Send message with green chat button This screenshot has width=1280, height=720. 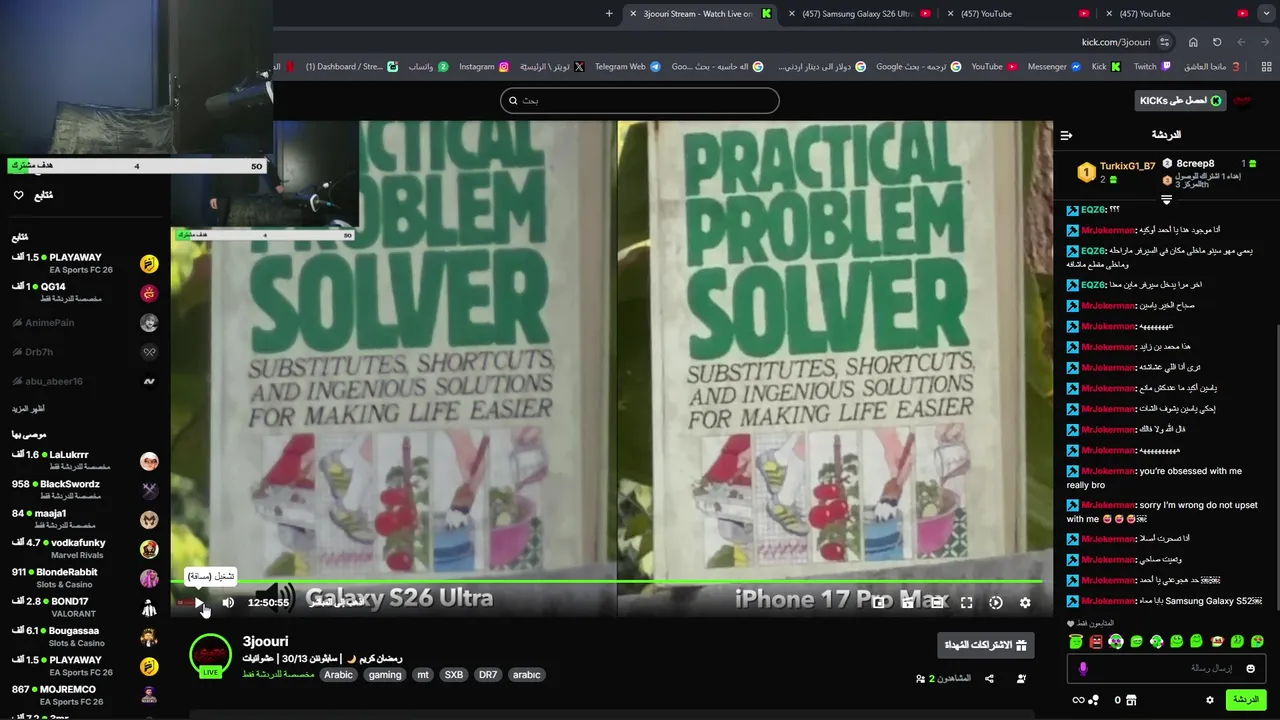(1246, 700)
